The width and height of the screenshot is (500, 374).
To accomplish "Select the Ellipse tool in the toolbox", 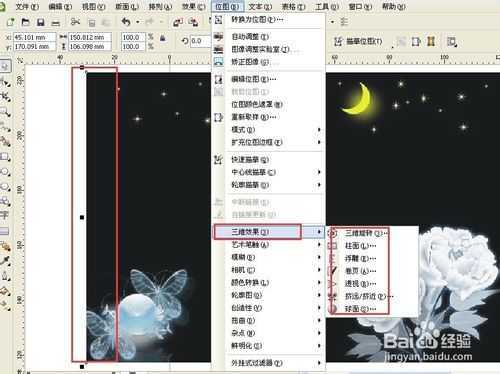I will pyautogui.click(x=5, y=172).
